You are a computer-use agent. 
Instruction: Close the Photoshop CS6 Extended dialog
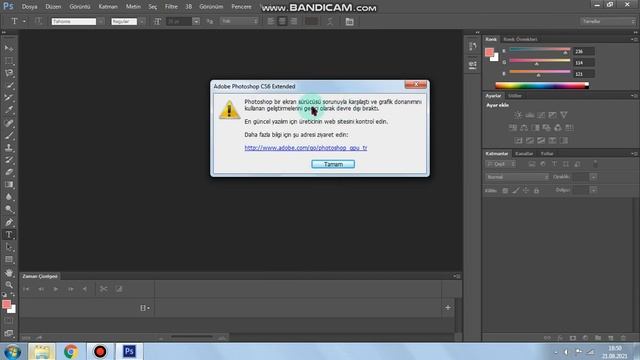pos(416,84)
